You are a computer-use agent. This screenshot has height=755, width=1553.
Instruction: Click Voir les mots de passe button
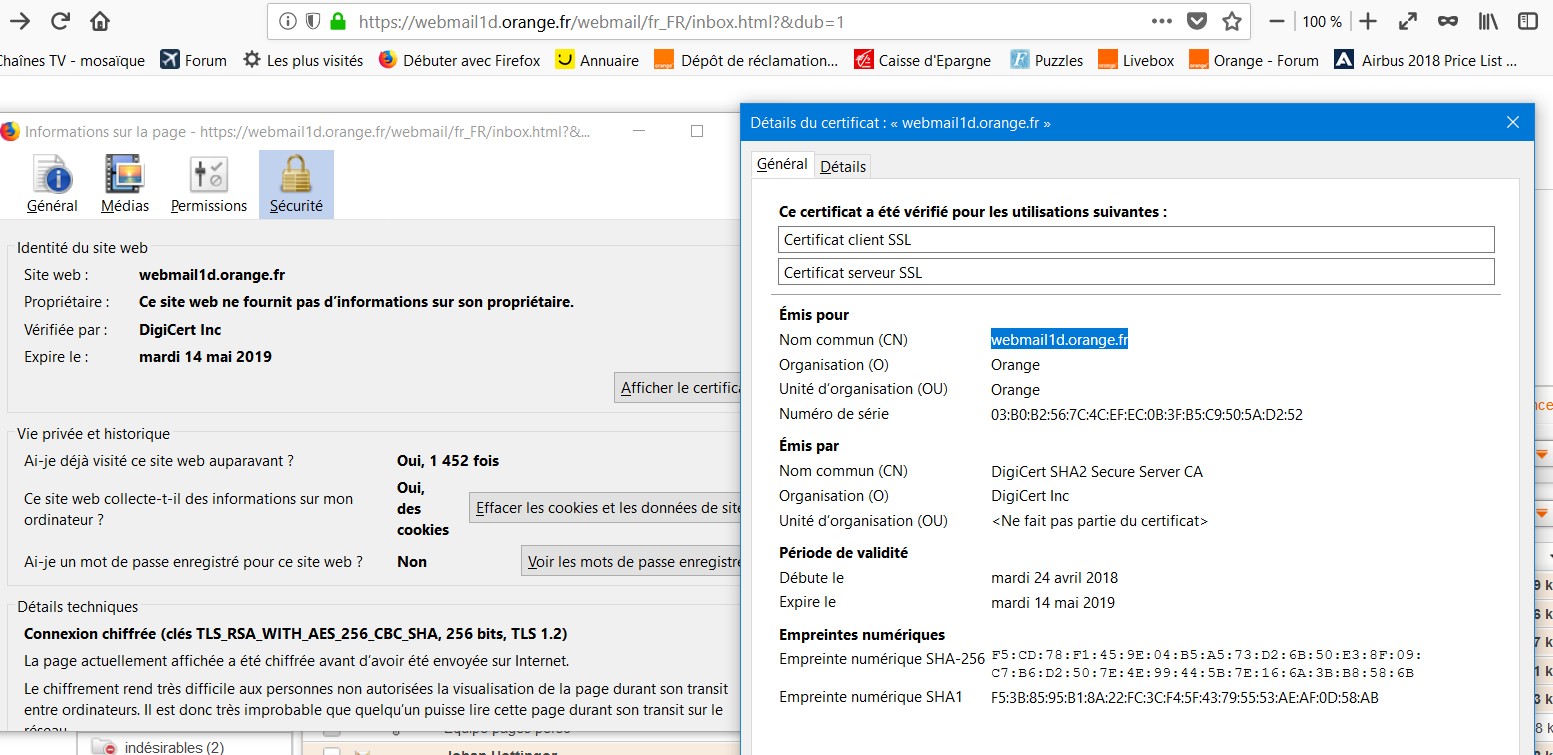point(632,562)
